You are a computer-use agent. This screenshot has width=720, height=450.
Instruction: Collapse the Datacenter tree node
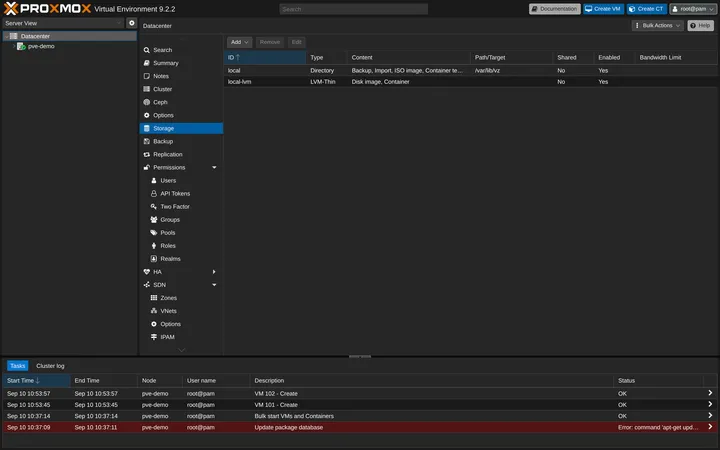pyautogui.click(x=6, y=36)
